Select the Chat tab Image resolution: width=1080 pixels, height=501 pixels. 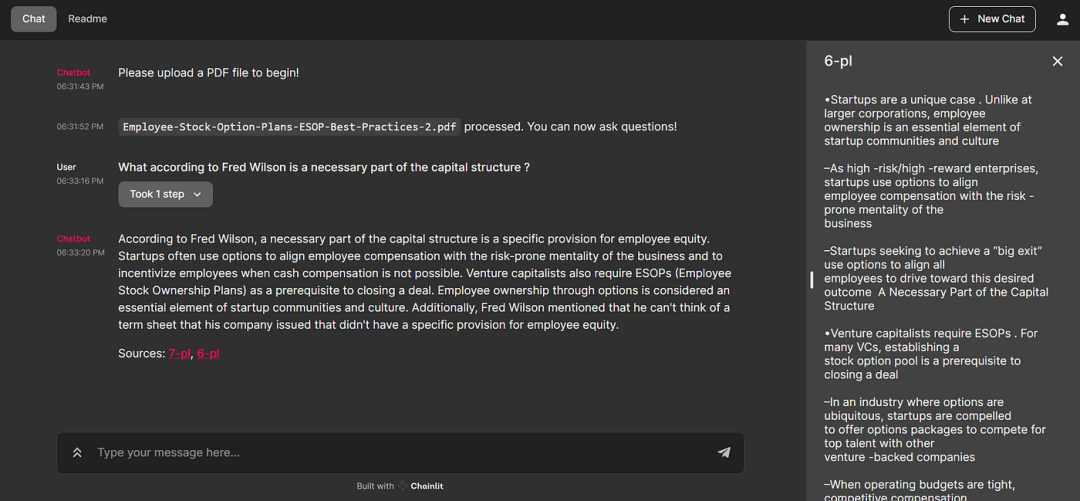(x=34, y=19)
